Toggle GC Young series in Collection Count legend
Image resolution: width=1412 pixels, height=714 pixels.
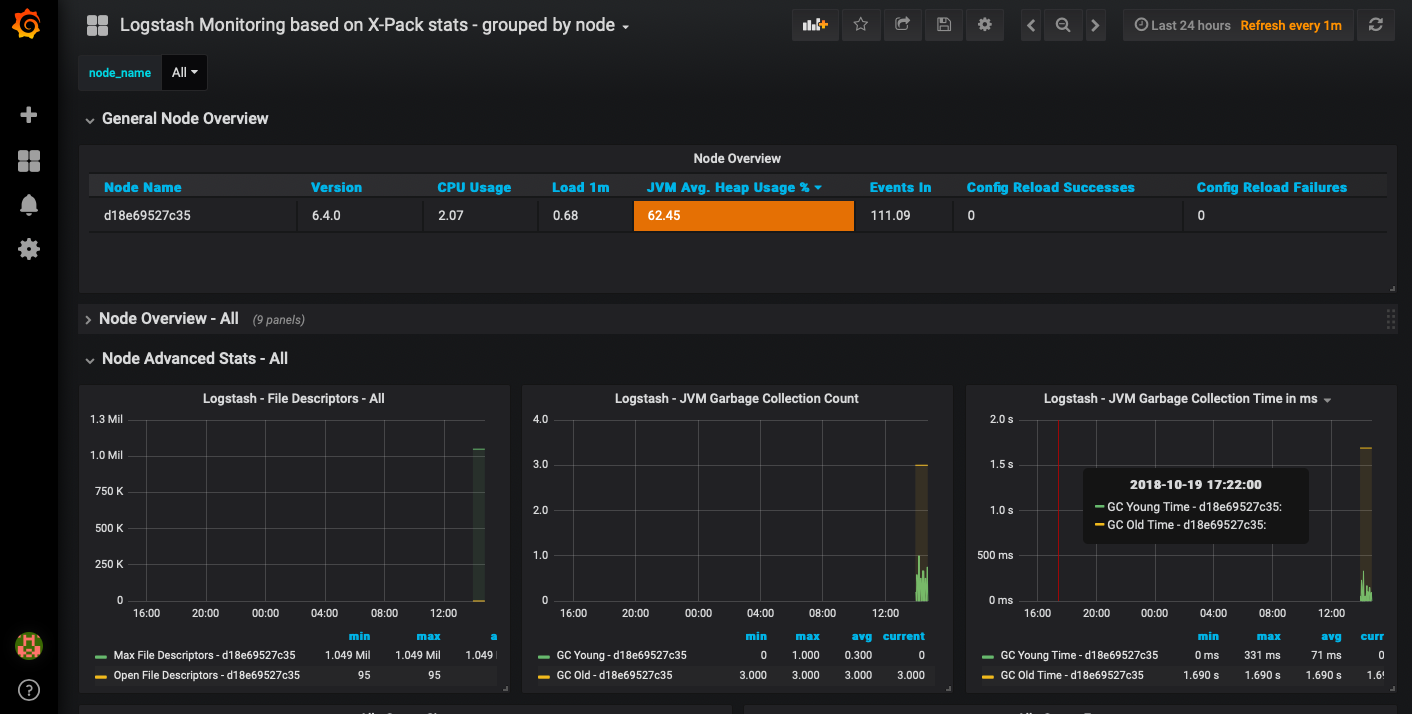coord(622,655)
